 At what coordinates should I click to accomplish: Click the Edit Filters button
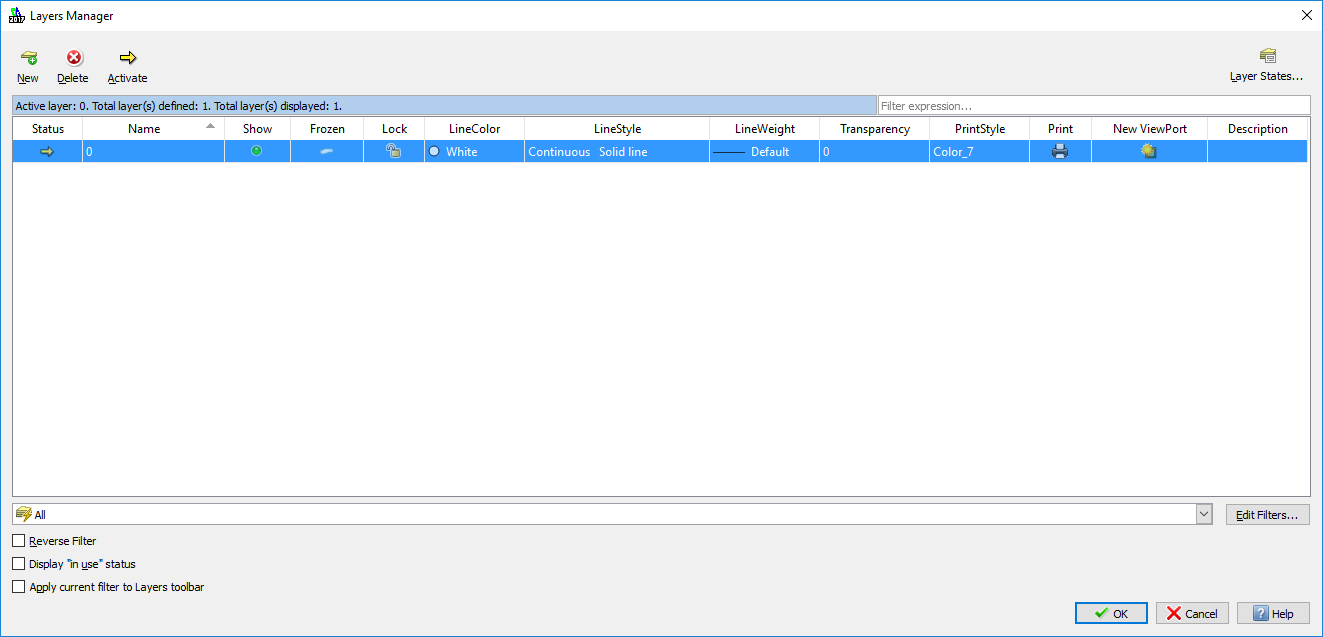pyautogui.click(x=1267, y=514)
